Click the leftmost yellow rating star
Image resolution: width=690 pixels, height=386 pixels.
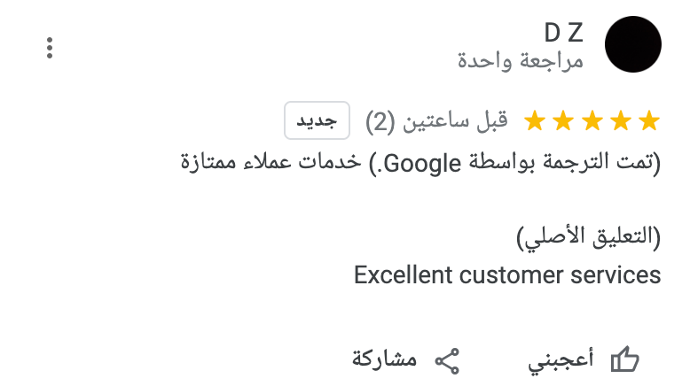[x=535, y=121]
